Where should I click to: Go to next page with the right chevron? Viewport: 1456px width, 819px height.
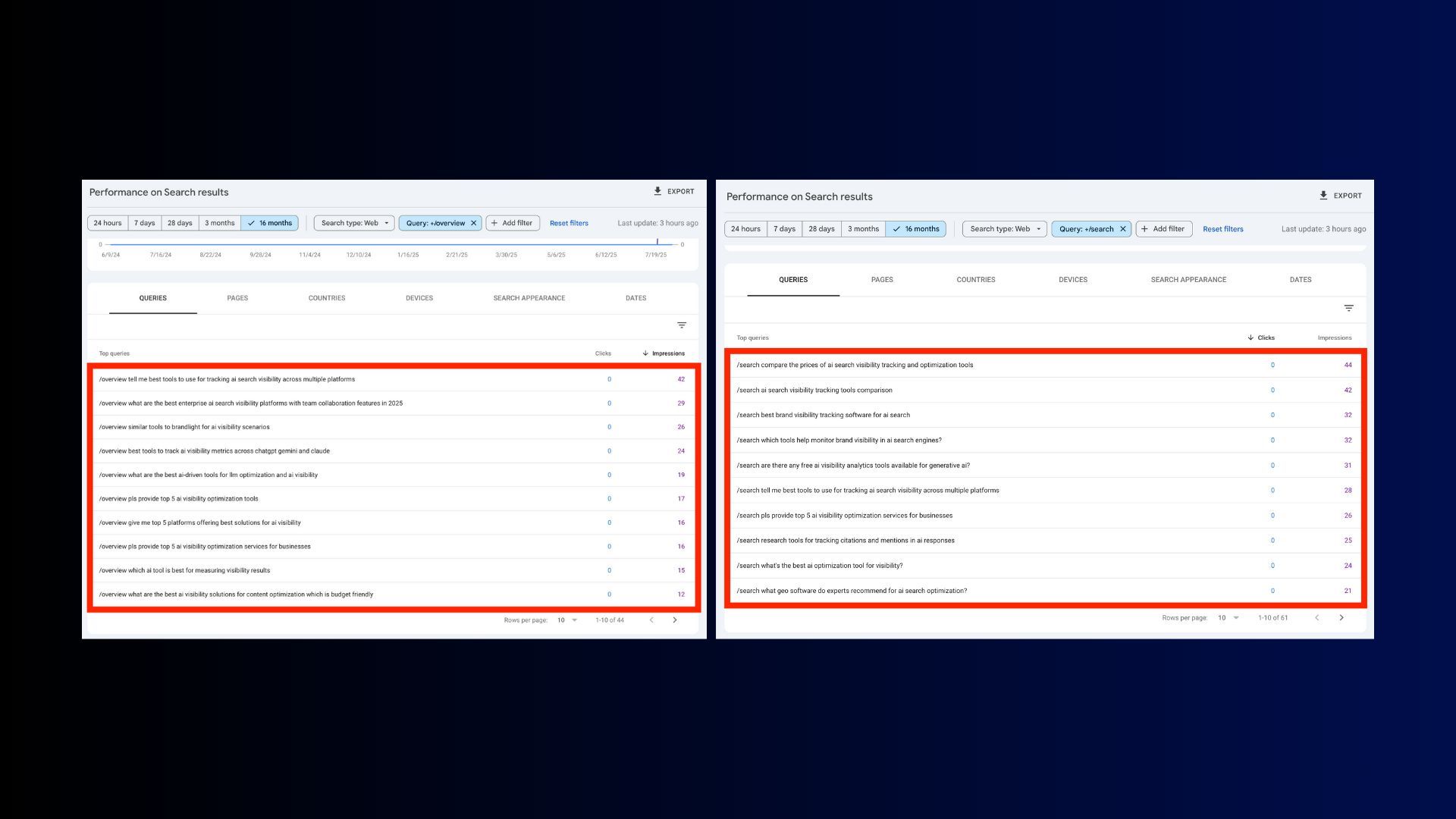click(675, 620)
